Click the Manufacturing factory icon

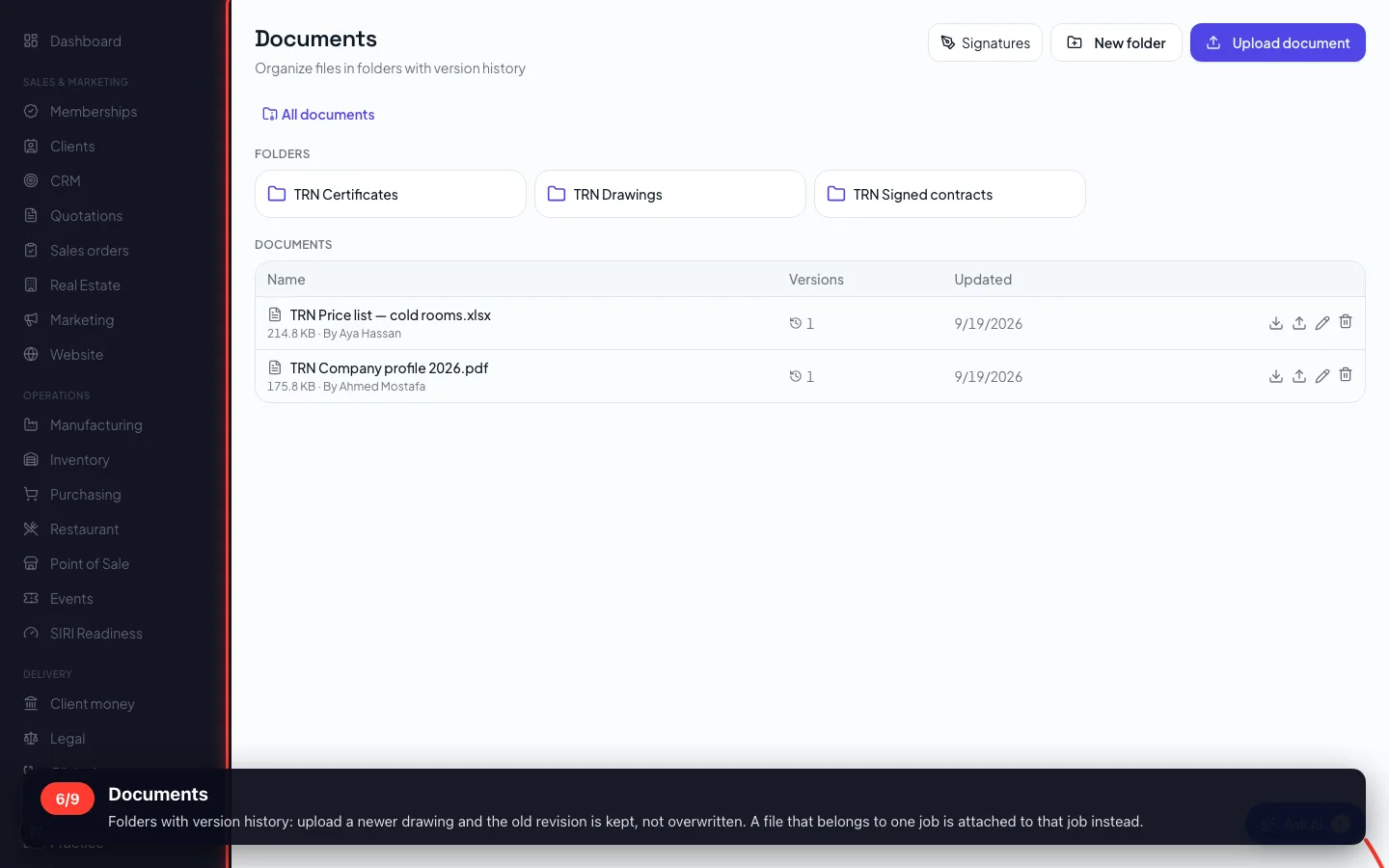click(x=31, y=424)
